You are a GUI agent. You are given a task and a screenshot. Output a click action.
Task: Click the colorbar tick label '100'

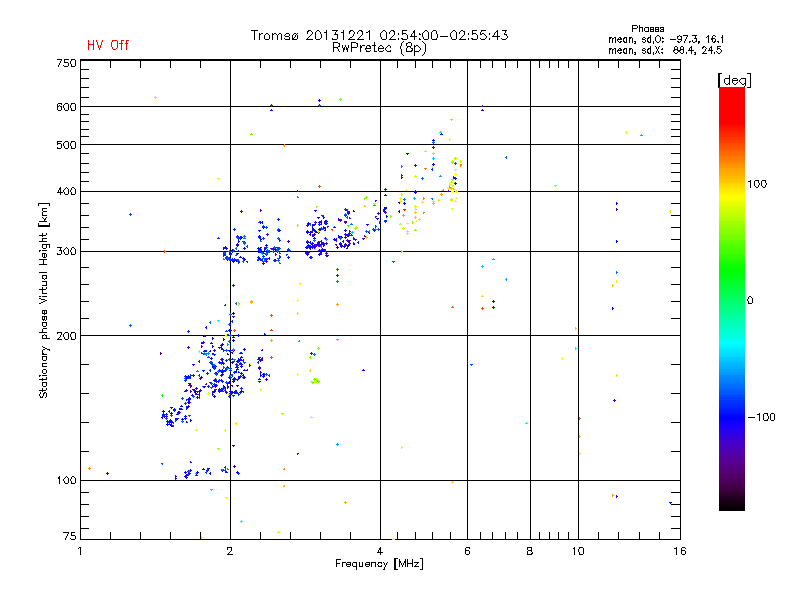click(x=757, y=184)
